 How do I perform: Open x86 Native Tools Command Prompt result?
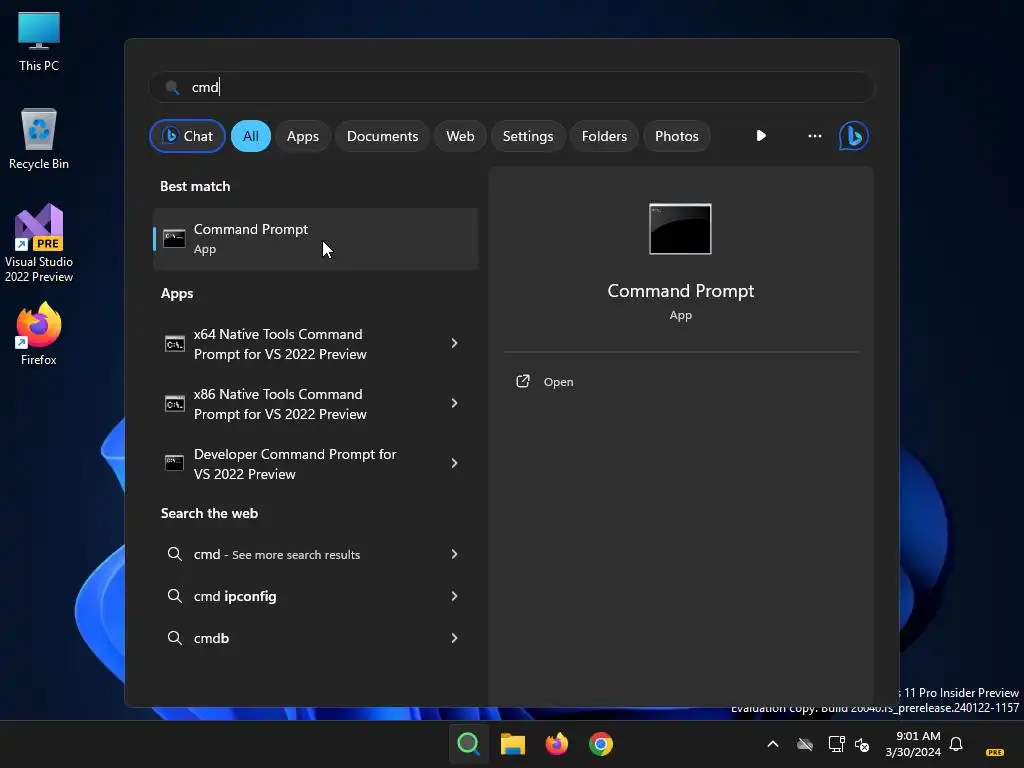[315, 404]
